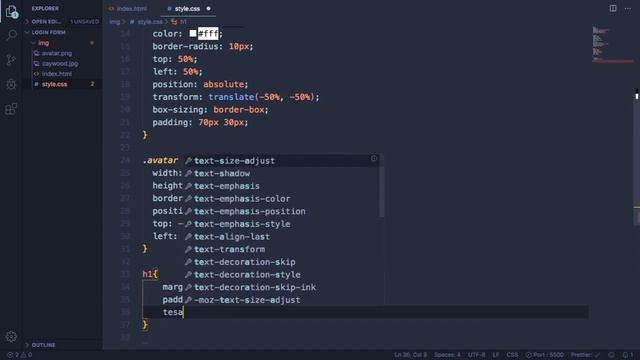Viewport: 640px width, 360px height.
Task: Expand the OPEN EDITORS section
Action: [x=61, y=22]
